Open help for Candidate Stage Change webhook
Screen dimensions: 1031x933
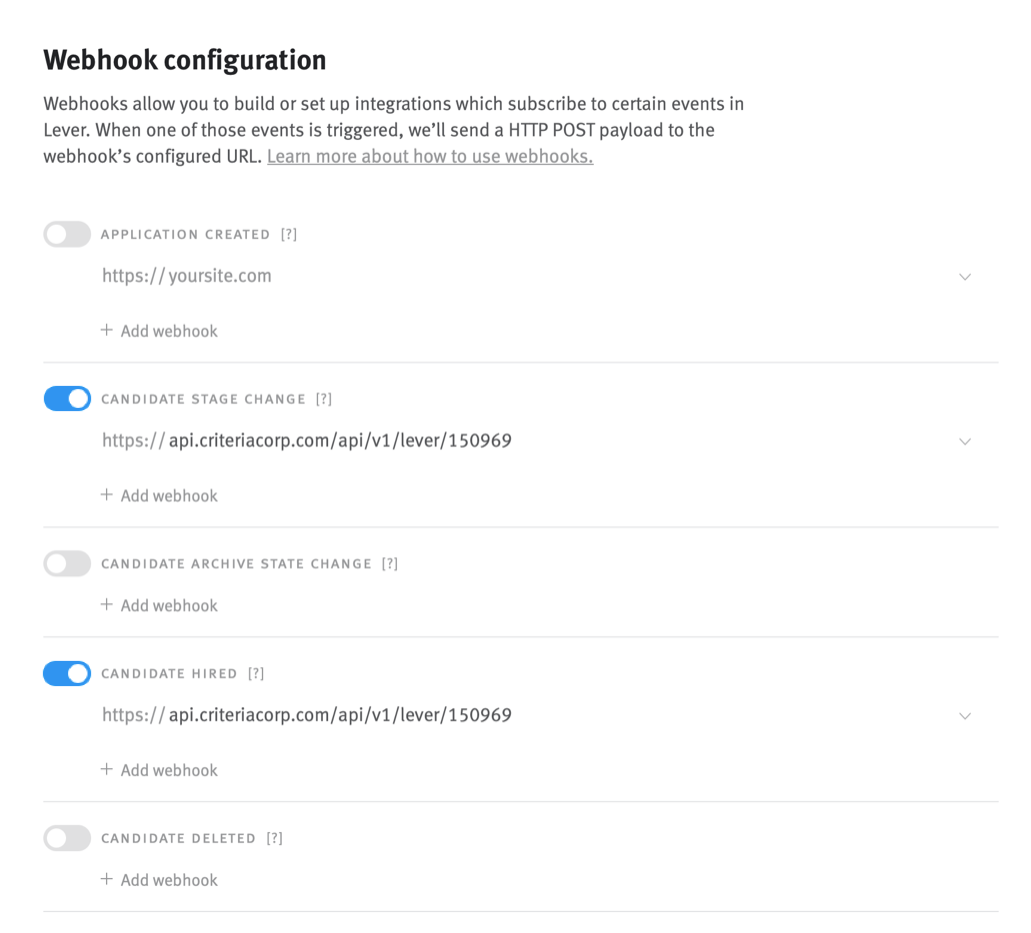[x=323, y=398]
